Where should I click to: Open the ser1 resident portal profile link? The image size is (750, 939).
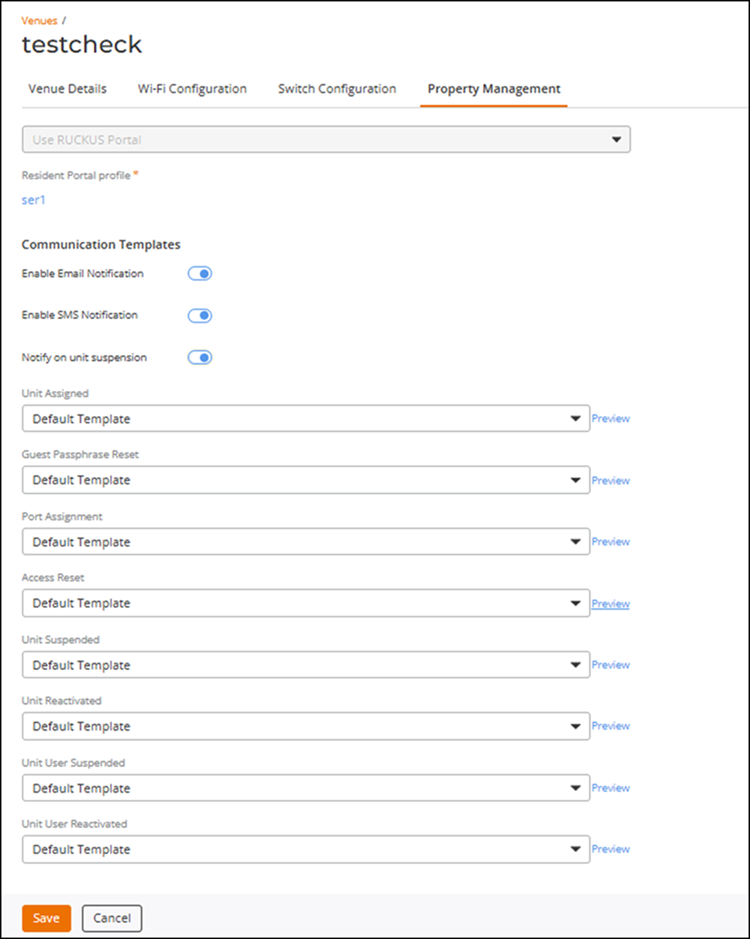34,200
